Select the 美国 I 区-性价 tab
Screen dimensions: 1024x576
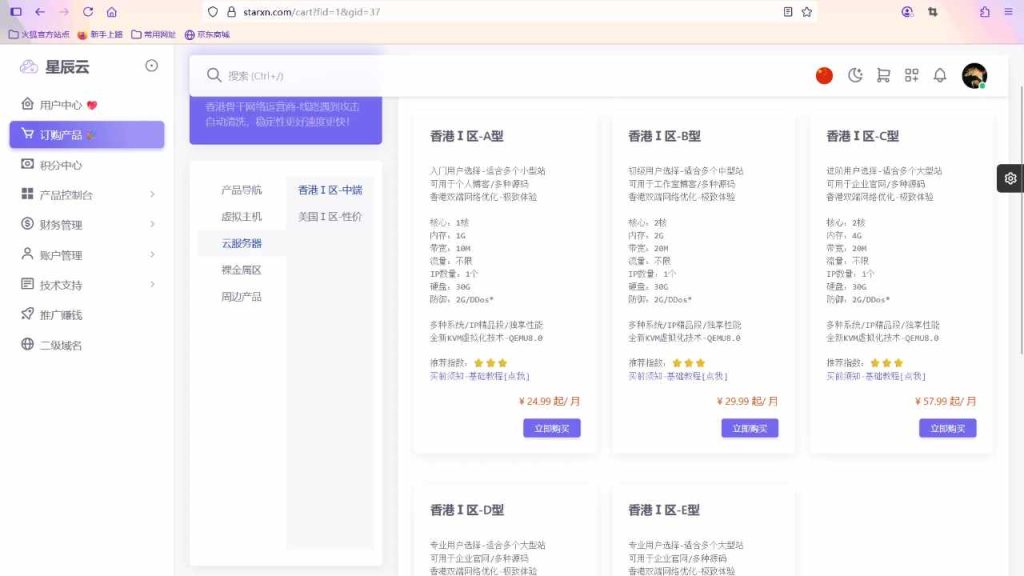tap(330, 216)
